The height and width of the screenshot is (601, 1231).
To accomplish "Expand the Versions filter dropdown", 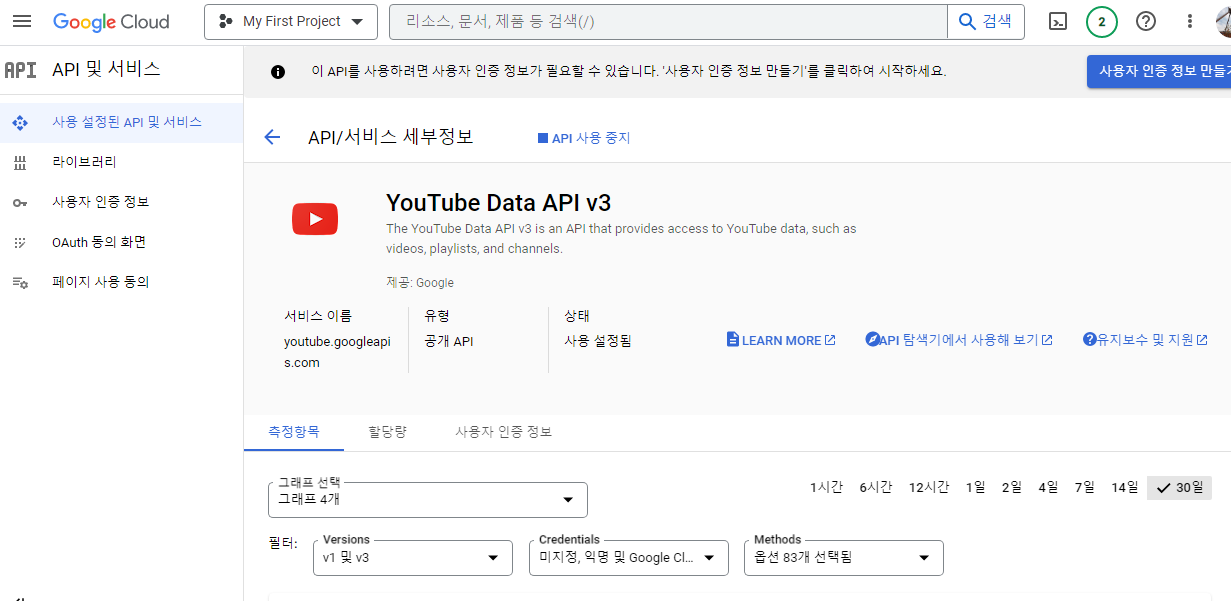I will pyautogui.click(x=412, y=557).
